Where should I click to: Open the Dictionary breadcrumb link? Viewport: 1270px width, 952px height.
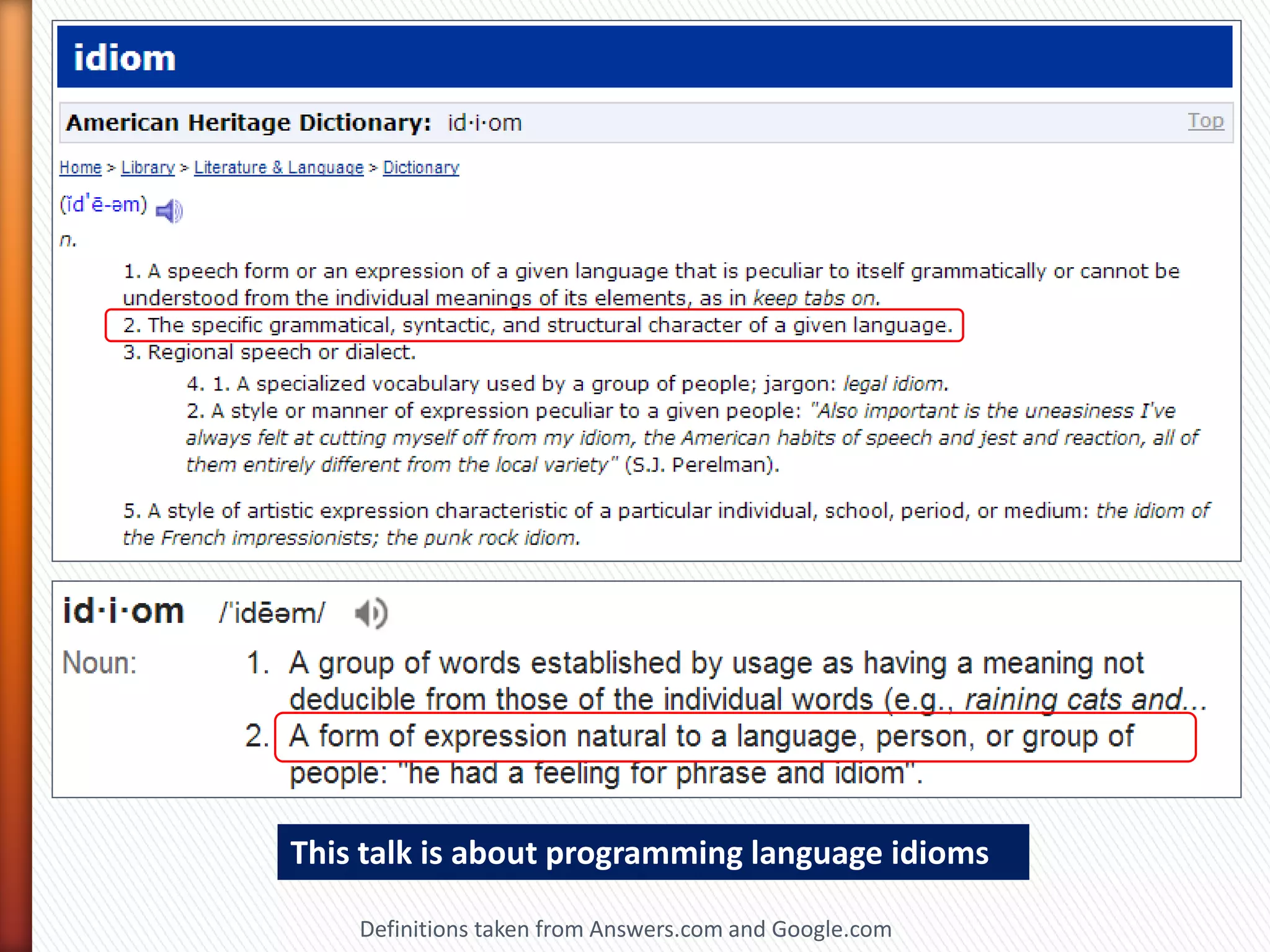coord(421,167)
